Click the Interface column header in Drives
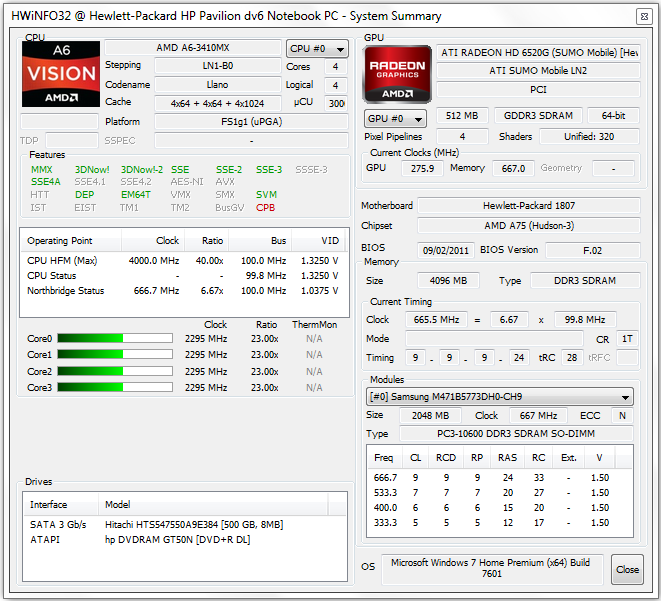Image resolution: width=661 pixels, height=601 pixels. click(x=61, y=504)
